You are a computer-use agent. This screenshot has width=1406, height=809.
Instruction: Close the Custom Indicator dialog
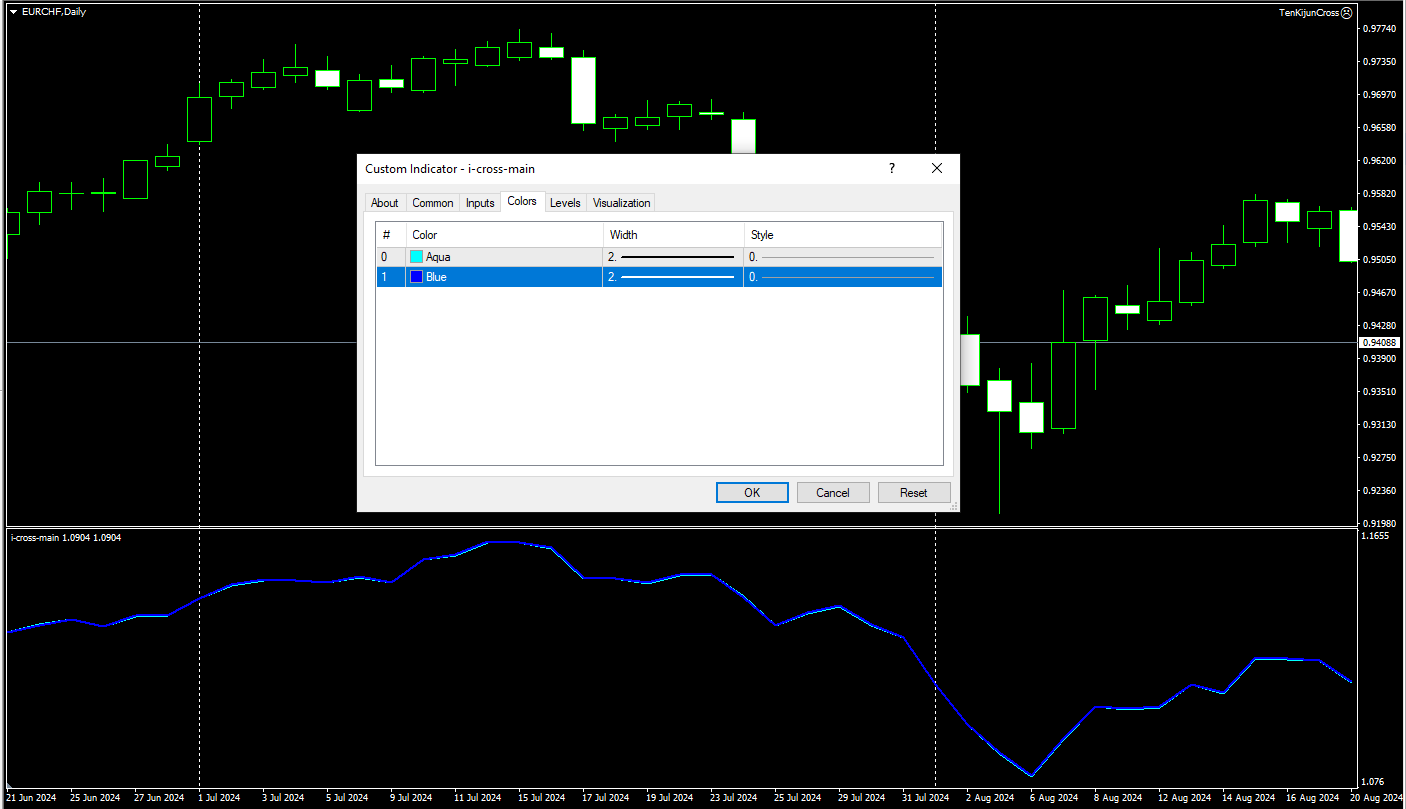coord(937,169)
